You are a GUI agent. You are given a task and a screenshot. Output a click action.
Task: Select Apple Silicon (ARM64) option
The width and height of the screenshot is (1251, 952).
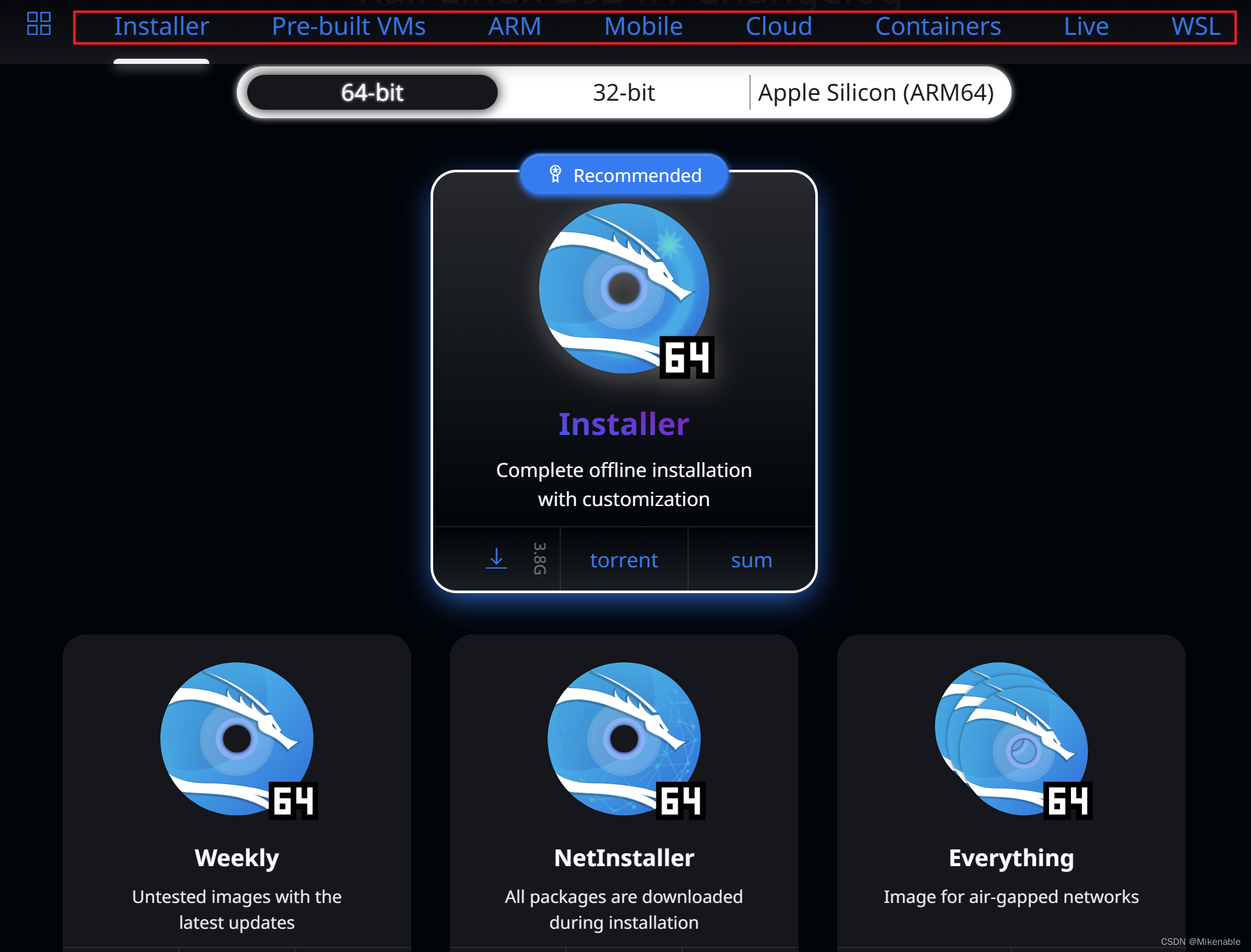pos(876,92)
